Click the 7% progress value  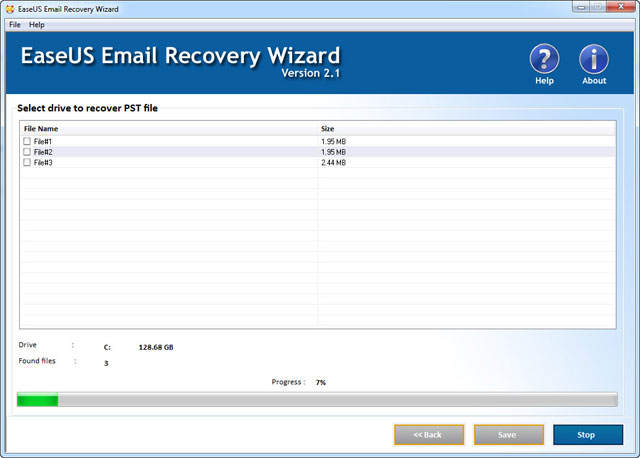point(321,382)
